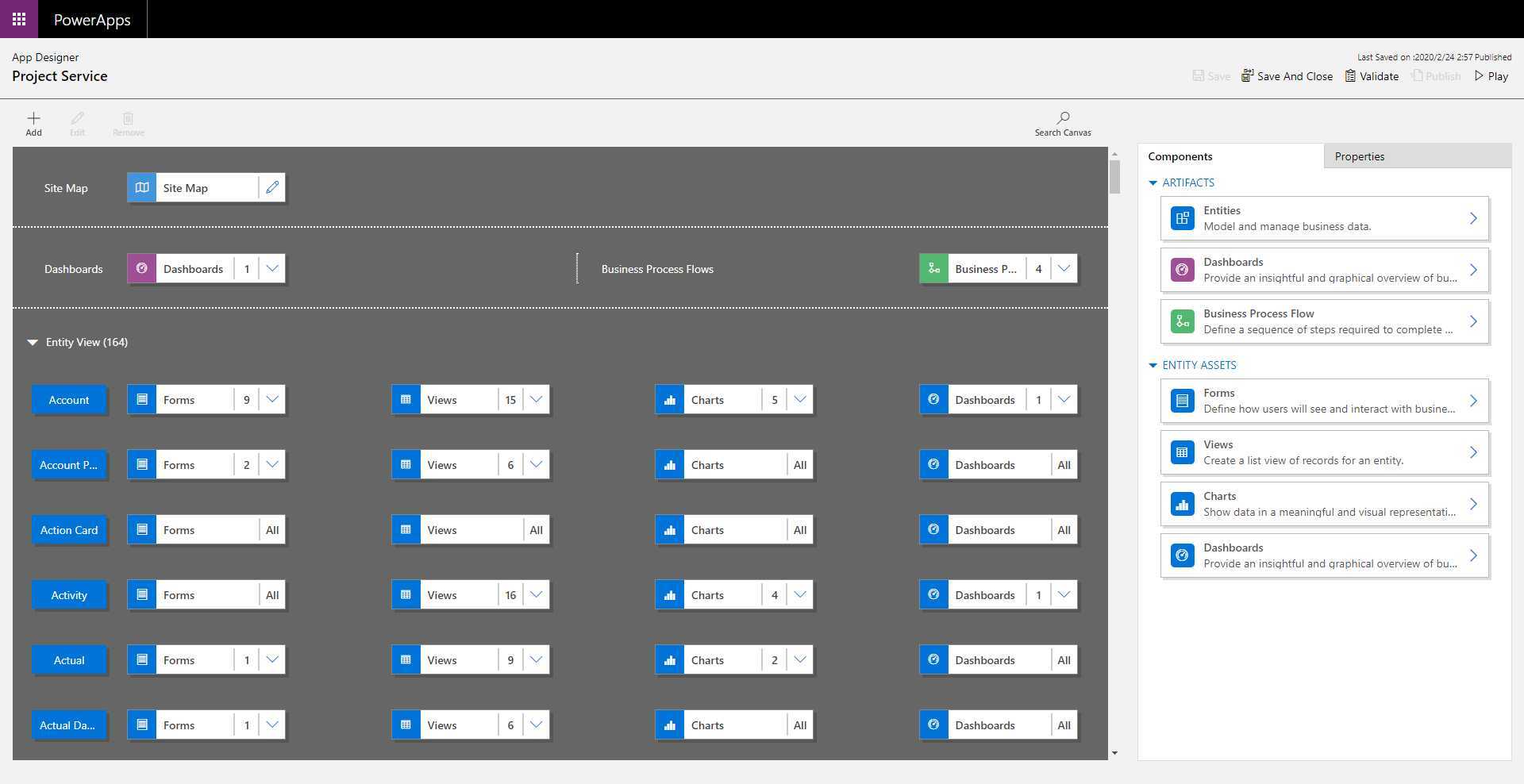Expand Account Forms dropdown arrow

coord(272,400)
